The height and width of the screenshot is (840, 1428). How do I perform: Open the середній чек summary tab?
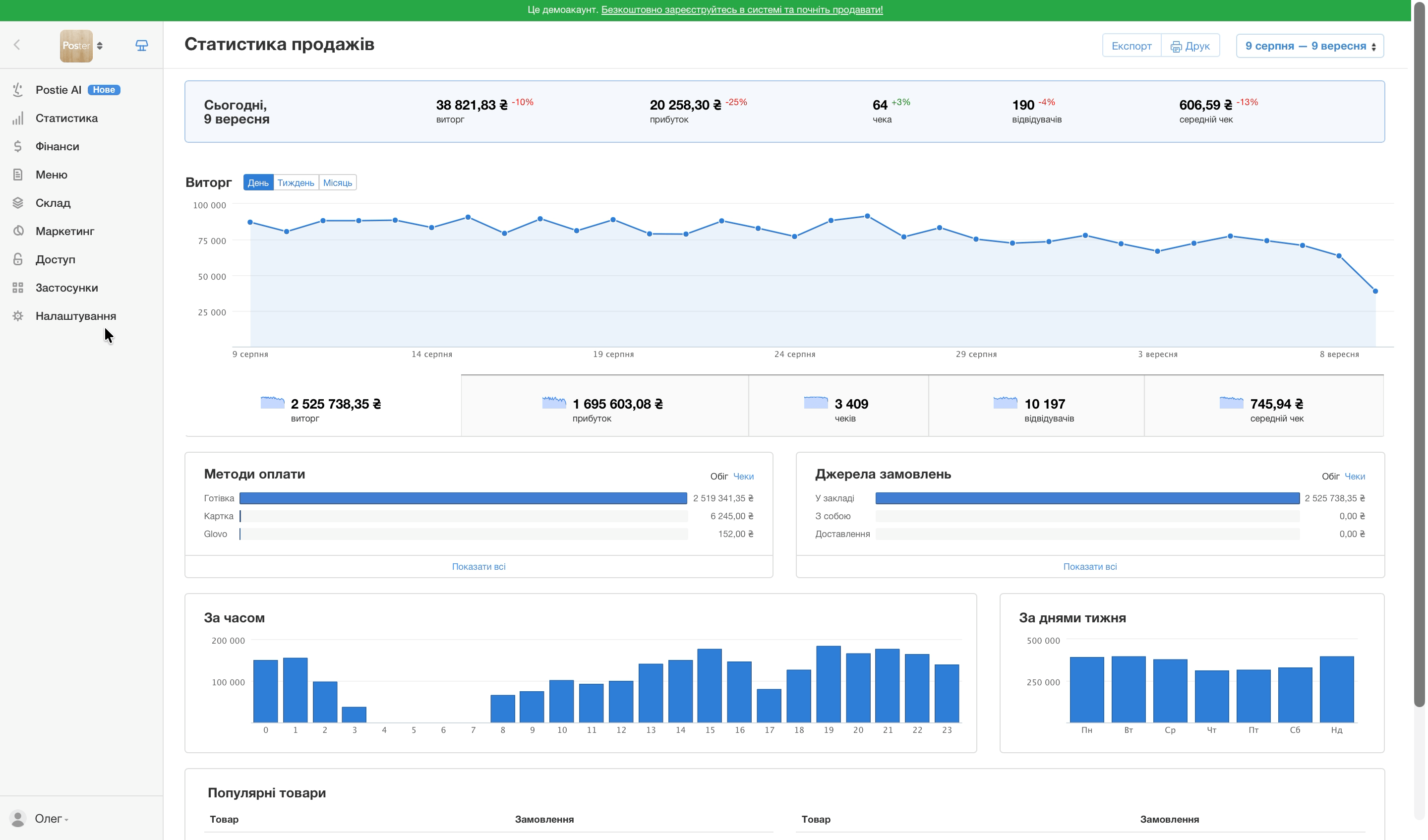click(1264, 406)
